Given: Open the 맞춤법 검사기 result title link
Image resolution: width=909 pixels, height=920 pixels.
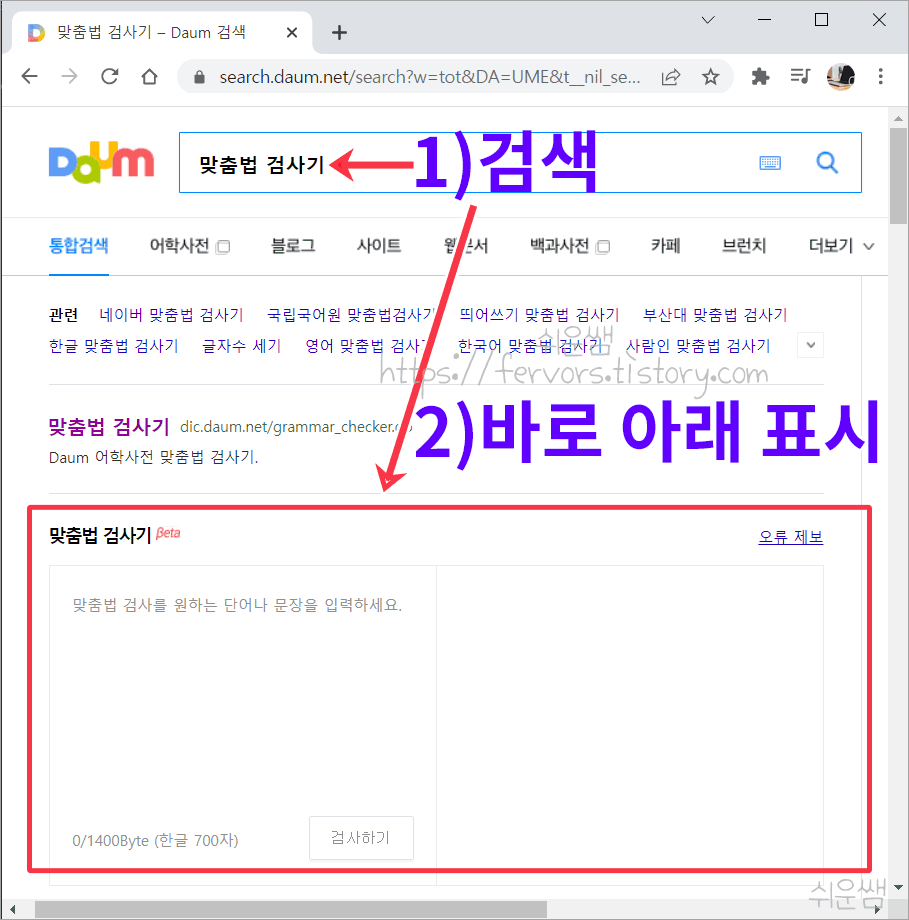Looking at the screenshot, I should [109, 427].
